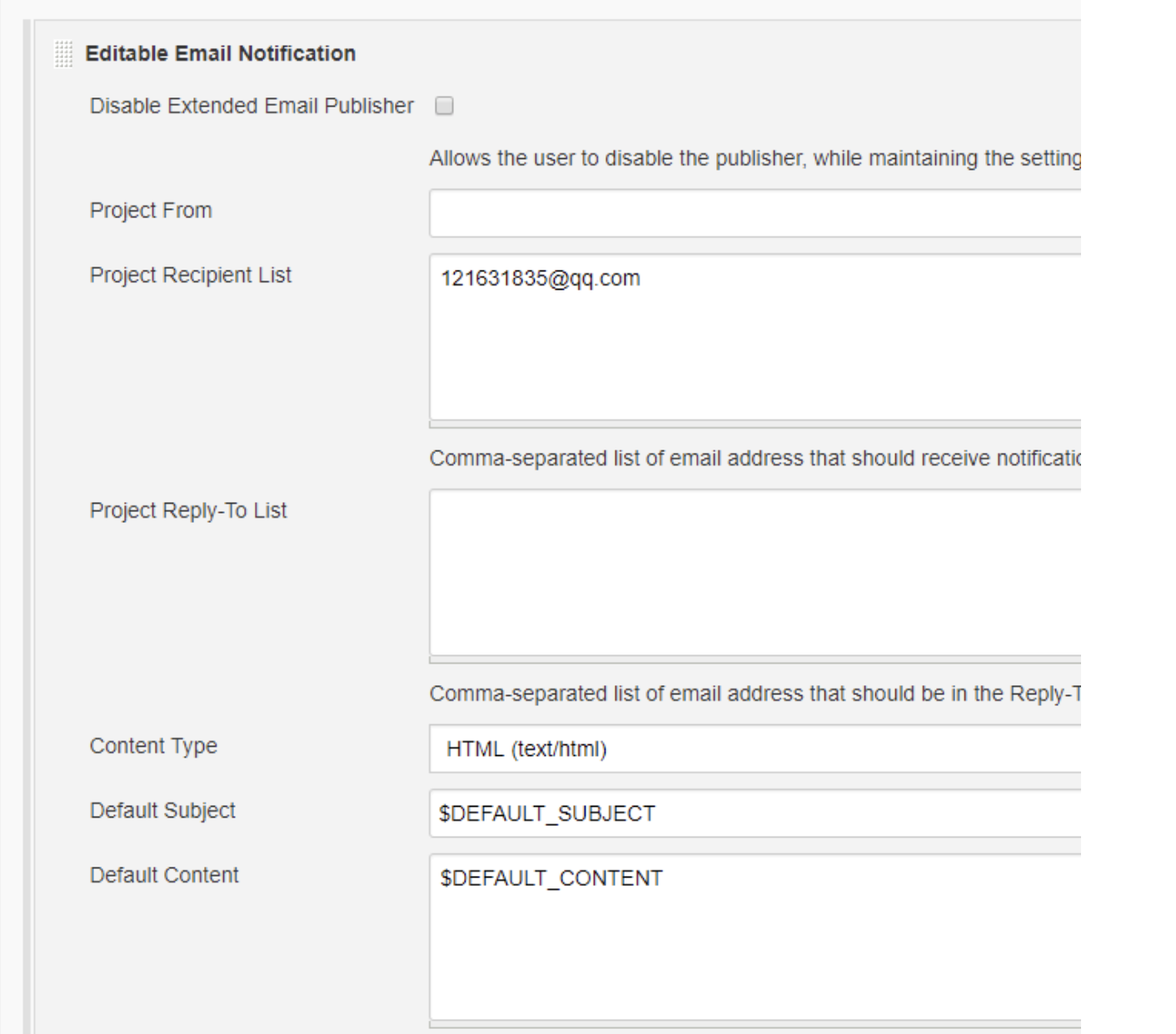Click the $DEFAULT_SUBJECT input field
Viewport: 1176px width, 1034px height.
pos(755,813)
